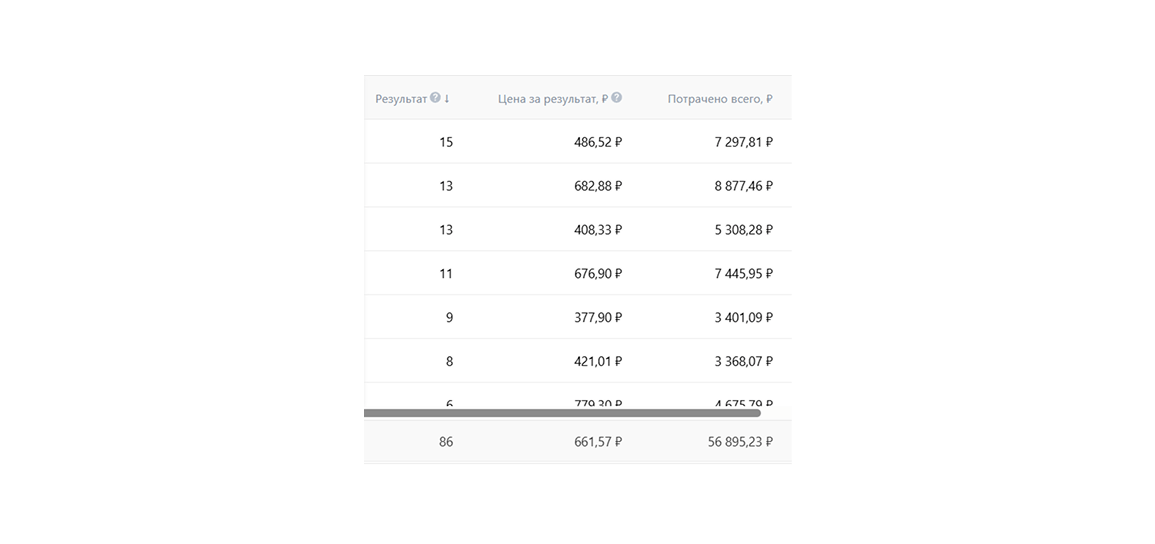1155x544 pixels.
Task: Click the spent amount 5 308,28 ₽
Action: coord(743,230)
